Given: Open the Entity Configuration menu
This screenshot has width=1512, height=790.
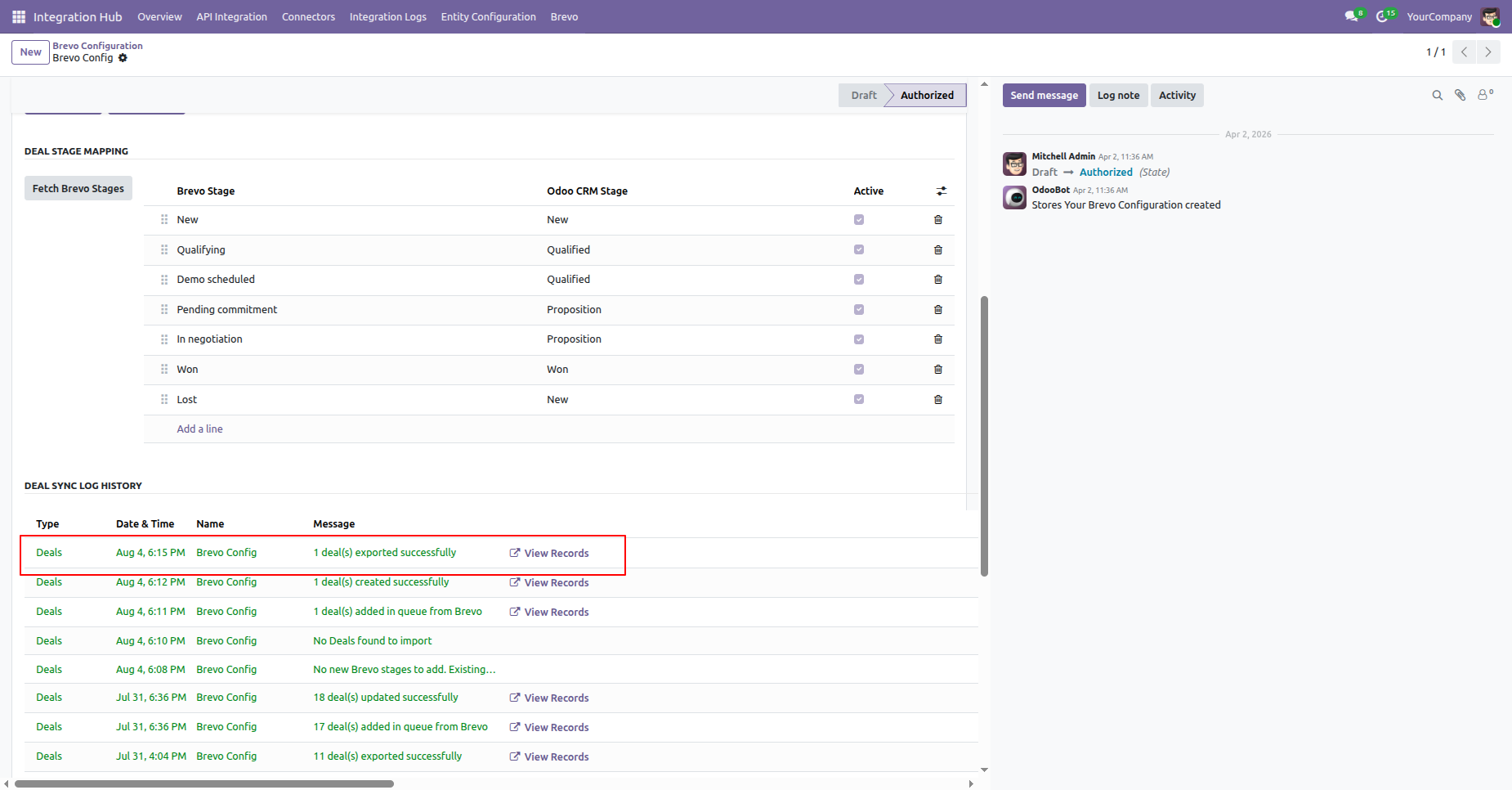Looking at the screenshot, I should click(488, 16).
